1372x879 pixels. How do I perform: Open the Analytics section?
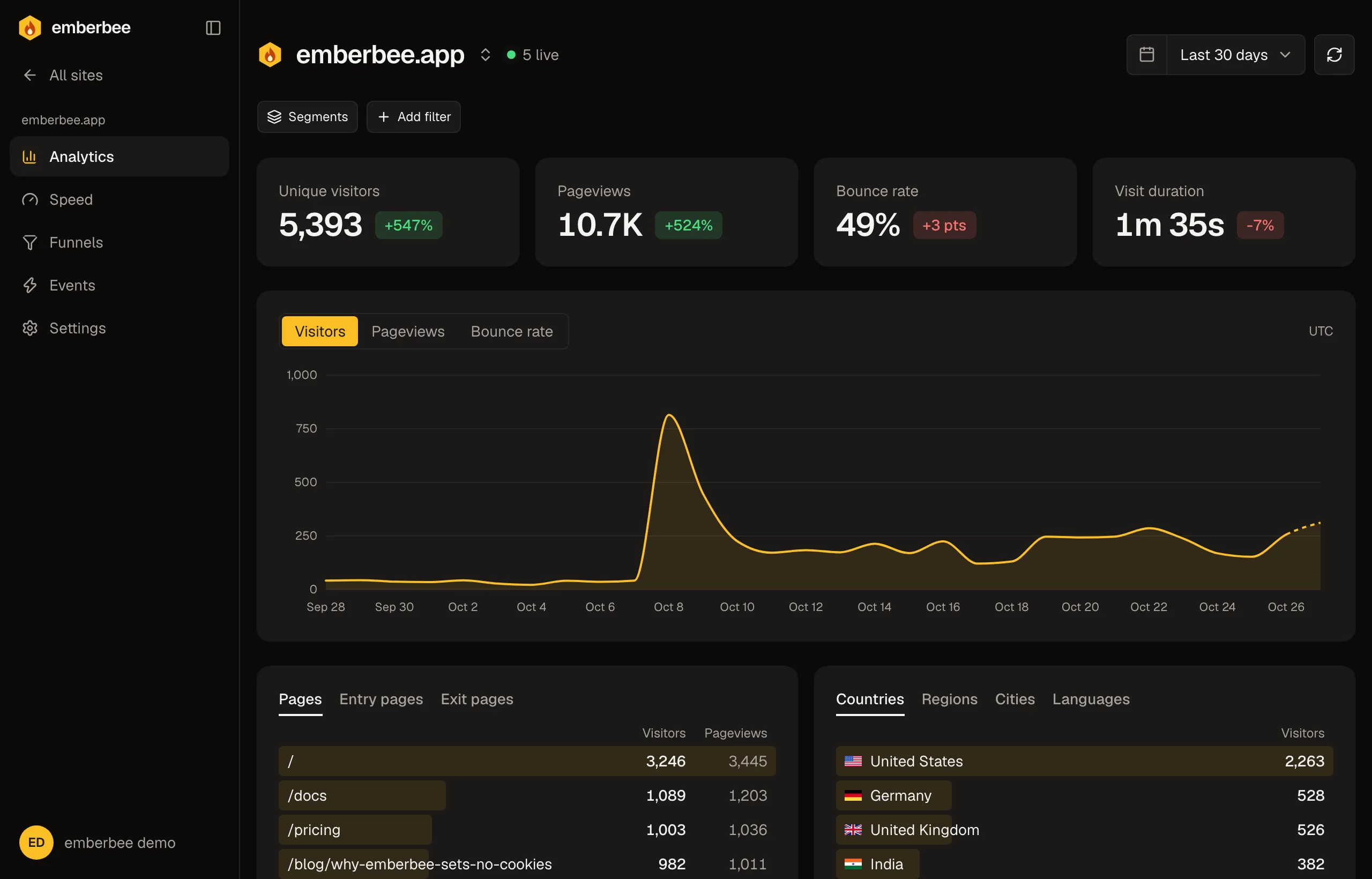120,157
